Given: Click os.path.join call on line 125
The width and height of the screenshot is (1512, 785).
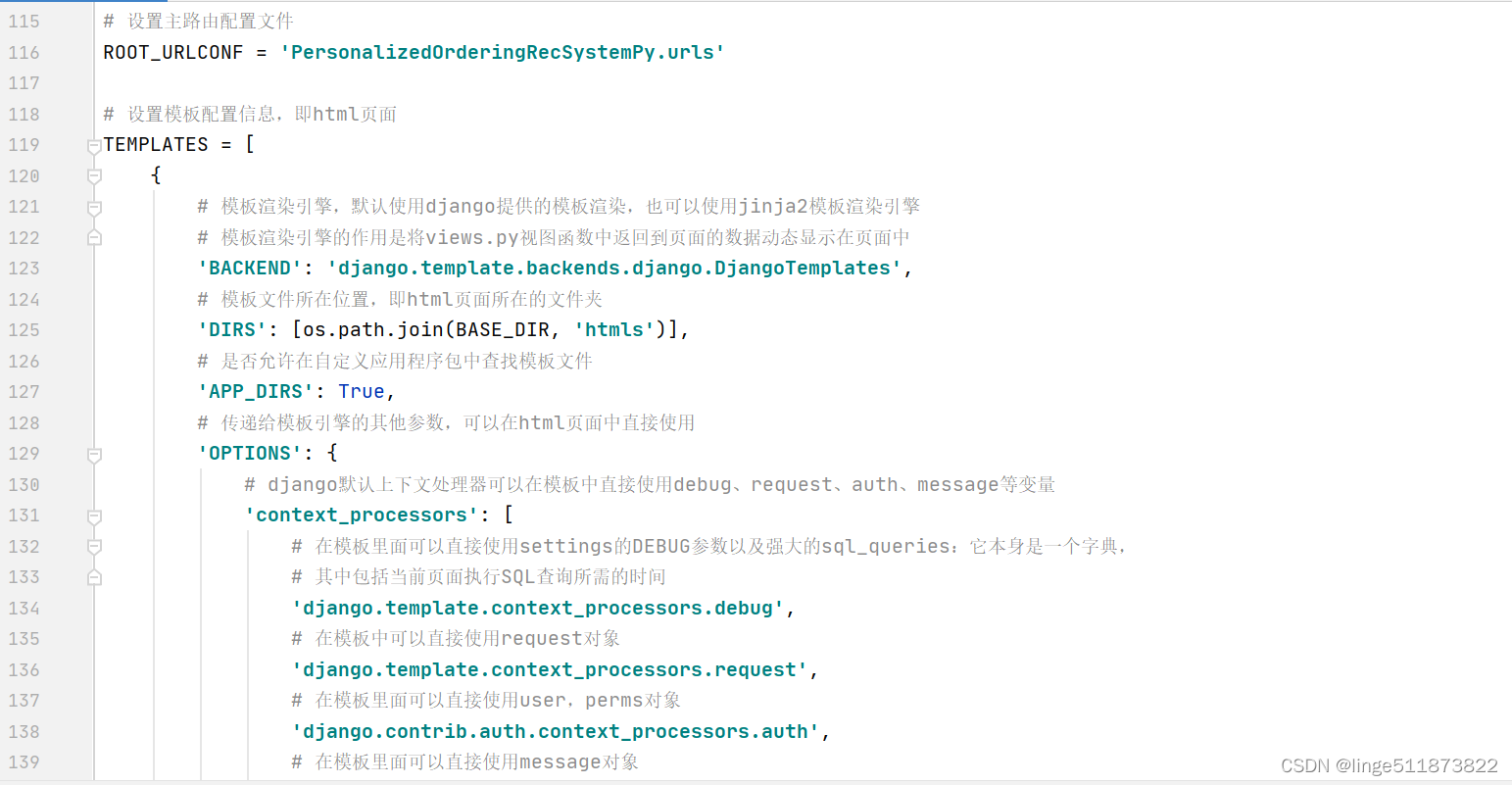Looking at the screenshot, I should (x=373, y=330).
